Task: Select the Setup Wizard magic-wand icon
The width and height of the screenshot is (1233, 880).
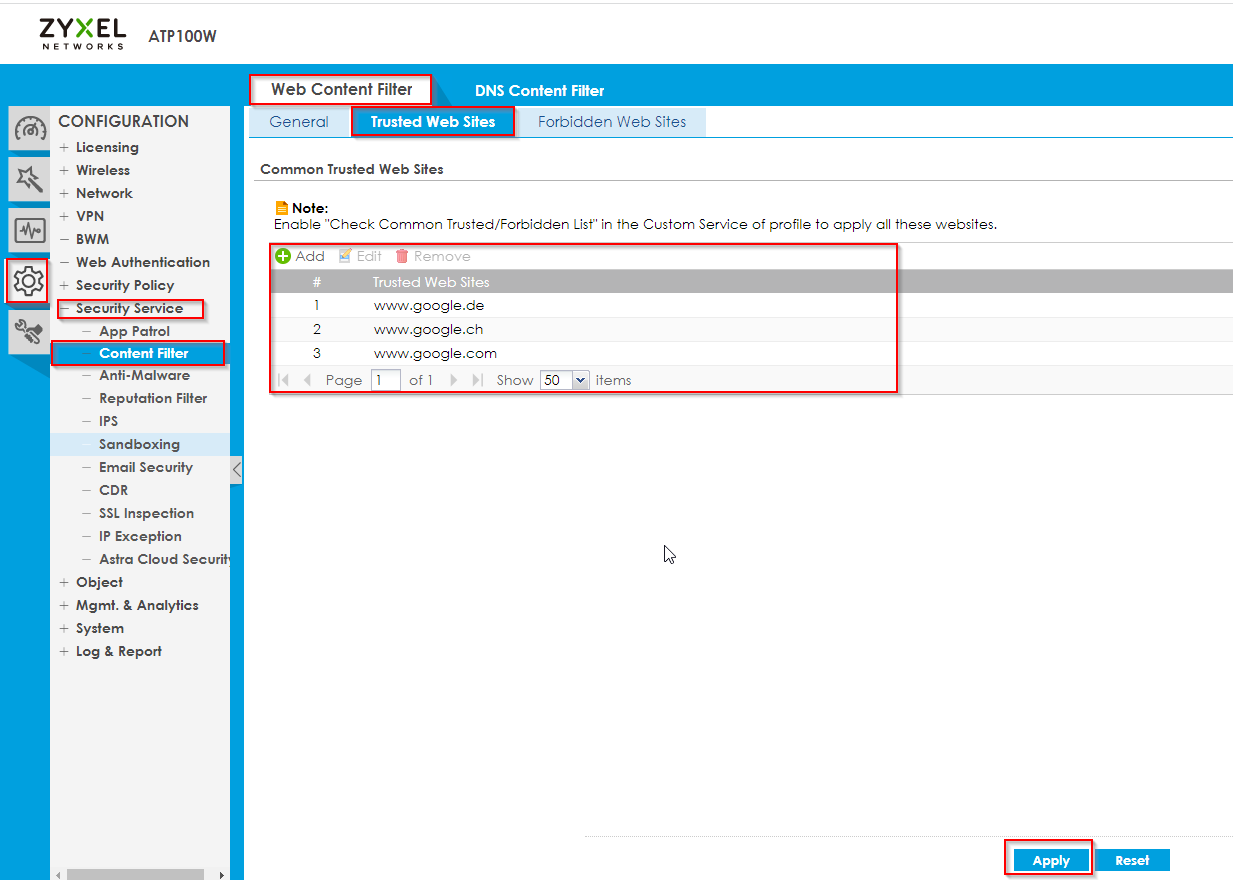Action: pos(28,180)
